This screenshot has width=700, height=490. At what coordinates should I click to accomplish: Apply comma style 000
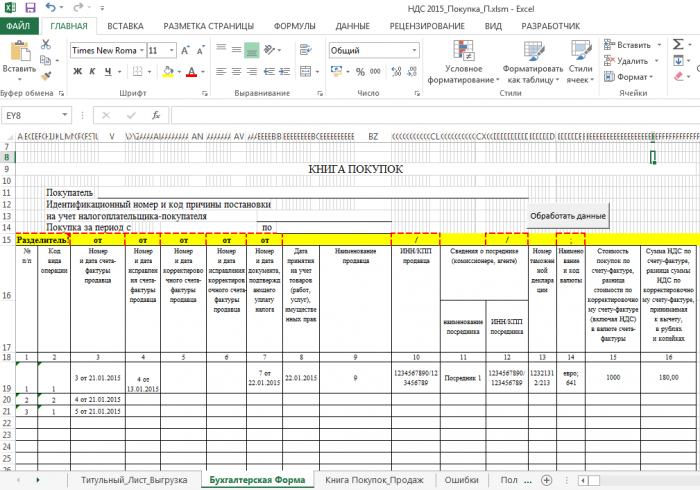click(375, 71)
